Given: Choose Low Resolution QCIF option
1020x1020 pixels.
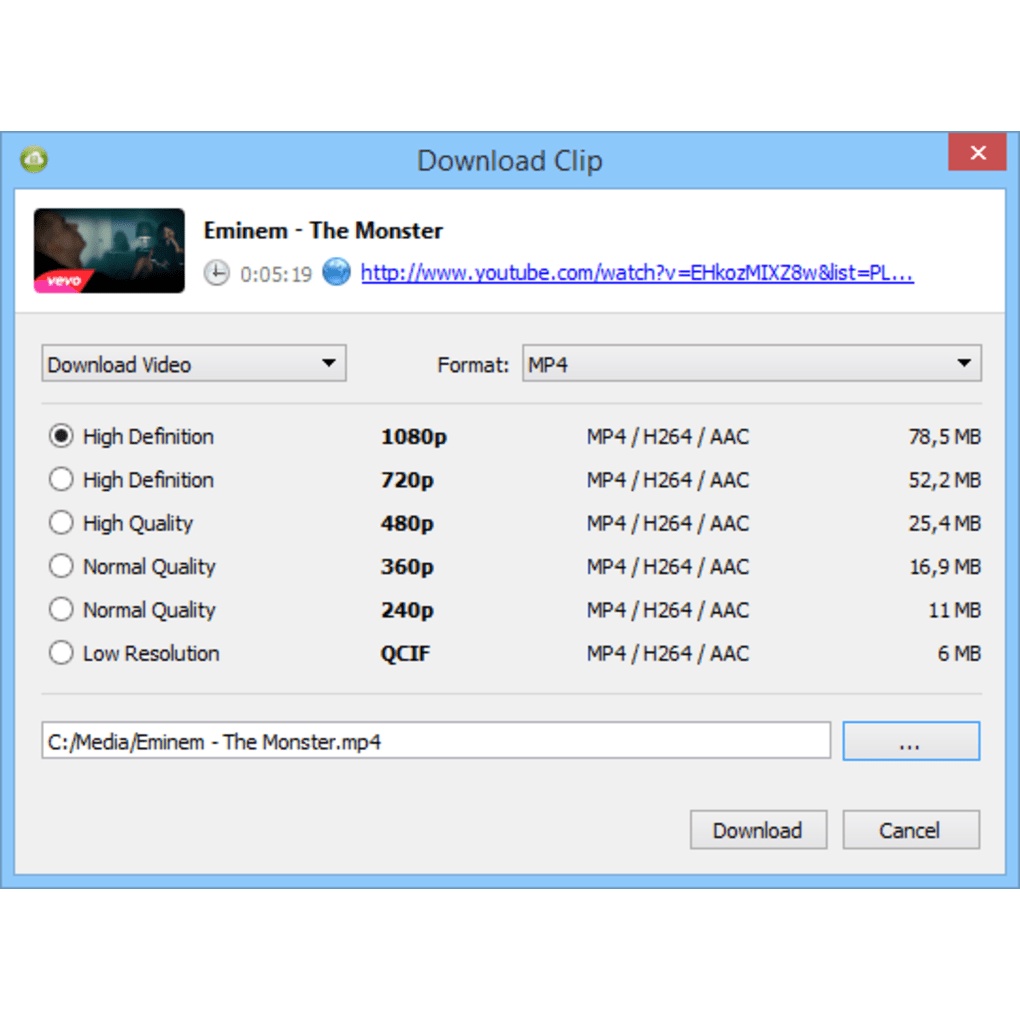Looking at the screenshot, I should [x=62, y=653].
